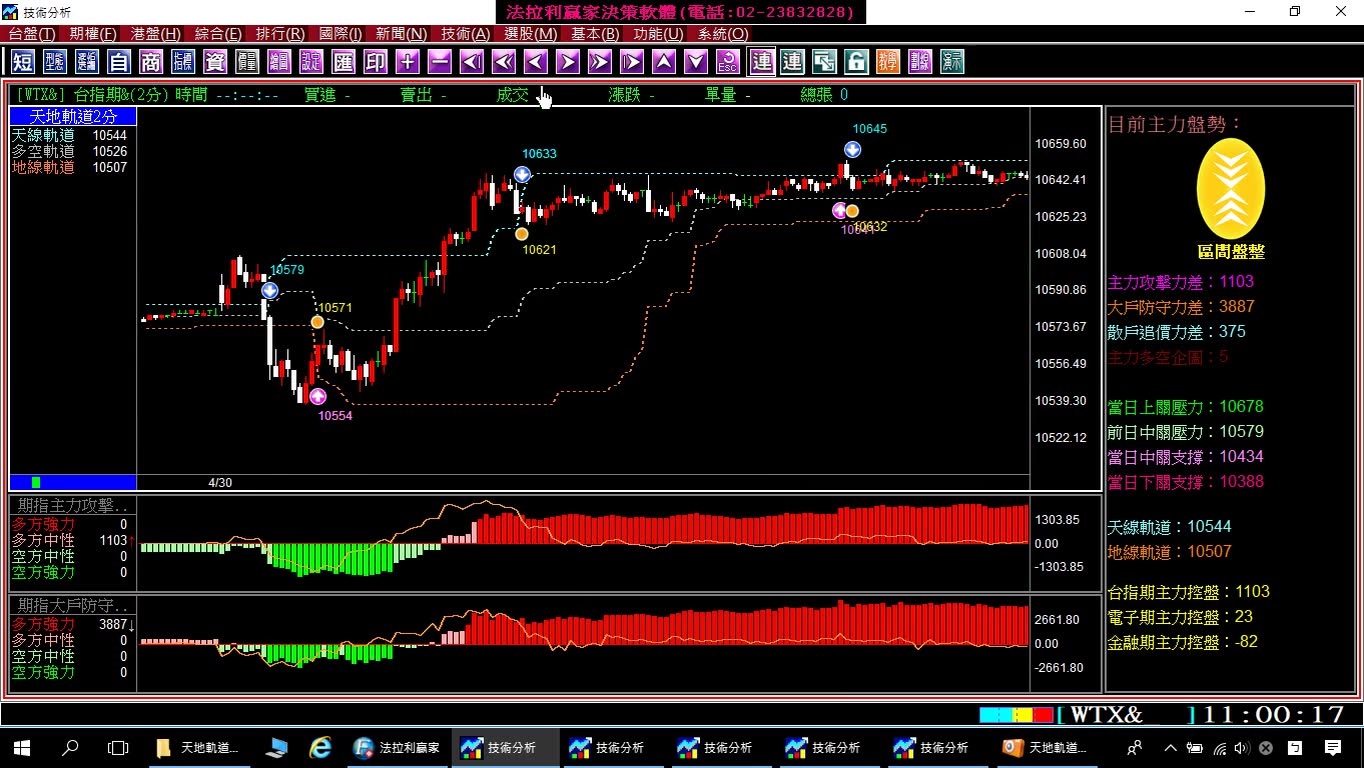The image size is (1364, 768).
Task: Click the plus zoom-in icon
Action: tap(407, 62)
